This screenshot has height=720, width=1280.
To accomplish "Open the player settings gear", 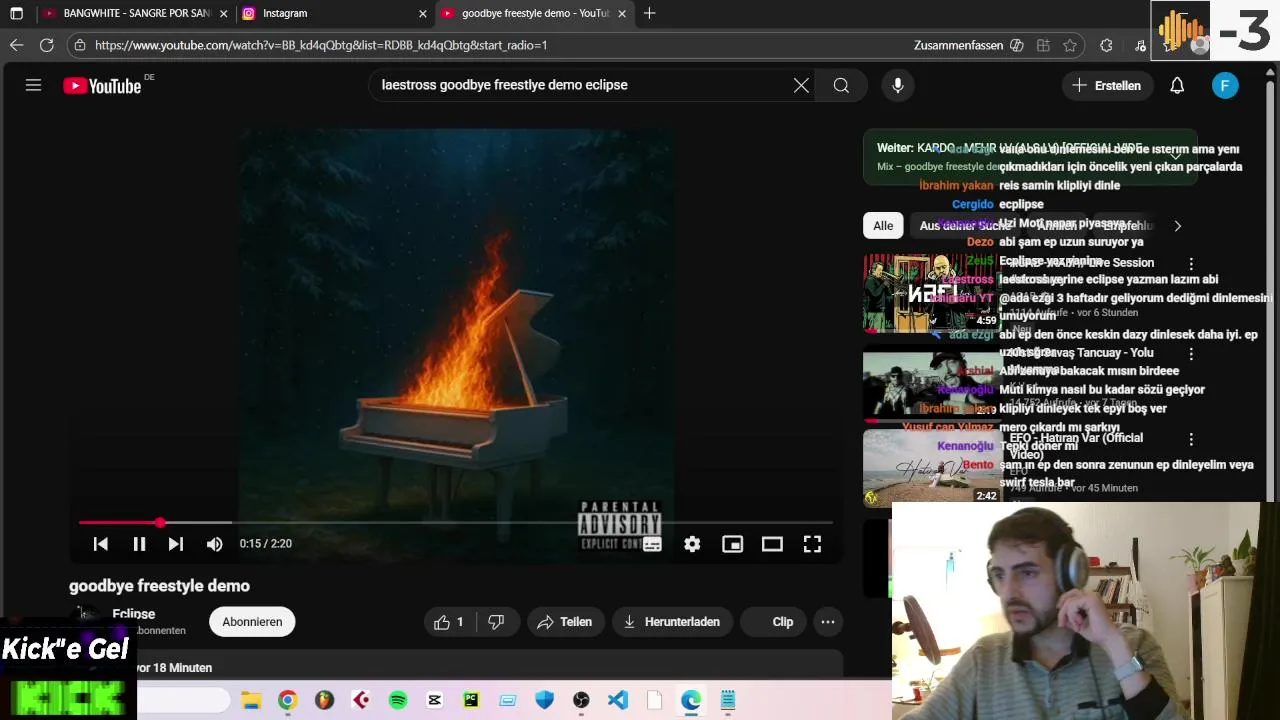I will click(692, 544).
